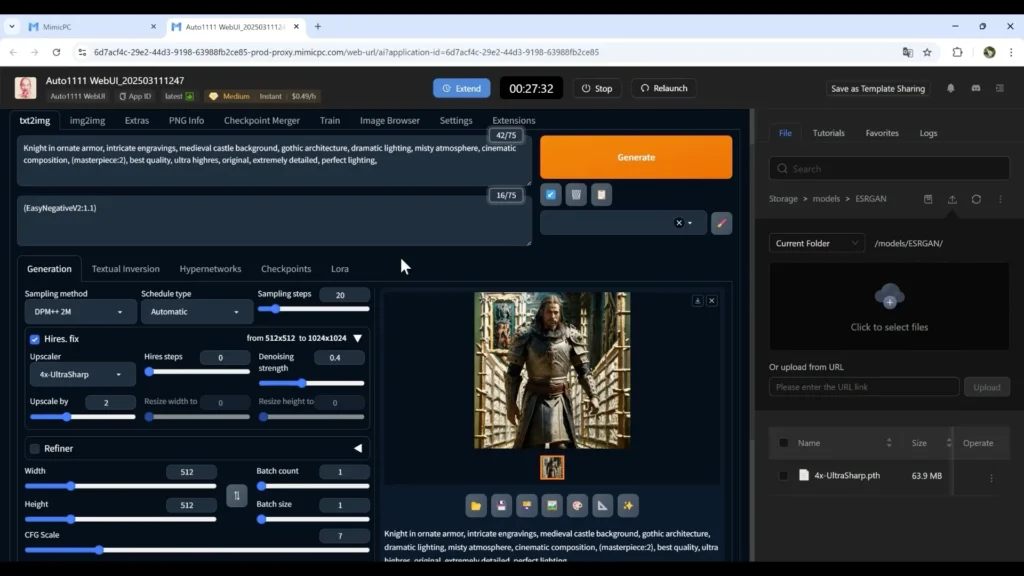Click the trash icon to clear prompt
Image resolution: width=1024 pixels, height=576 pixels.
[575, 195]
